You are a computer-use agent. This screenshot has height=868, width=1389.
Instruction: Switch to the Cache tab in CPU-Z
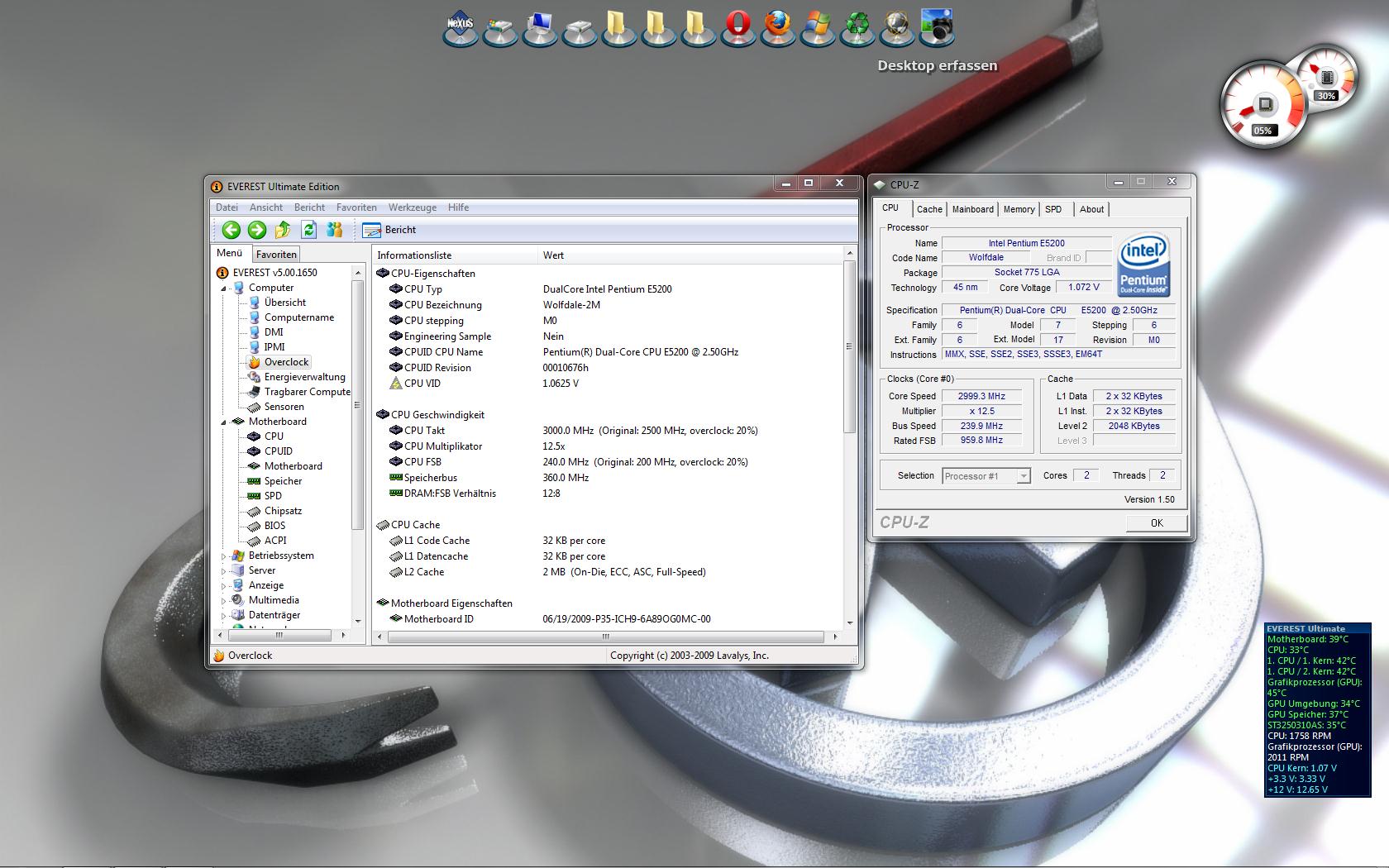pyautogui.click(x=929, y=209)
